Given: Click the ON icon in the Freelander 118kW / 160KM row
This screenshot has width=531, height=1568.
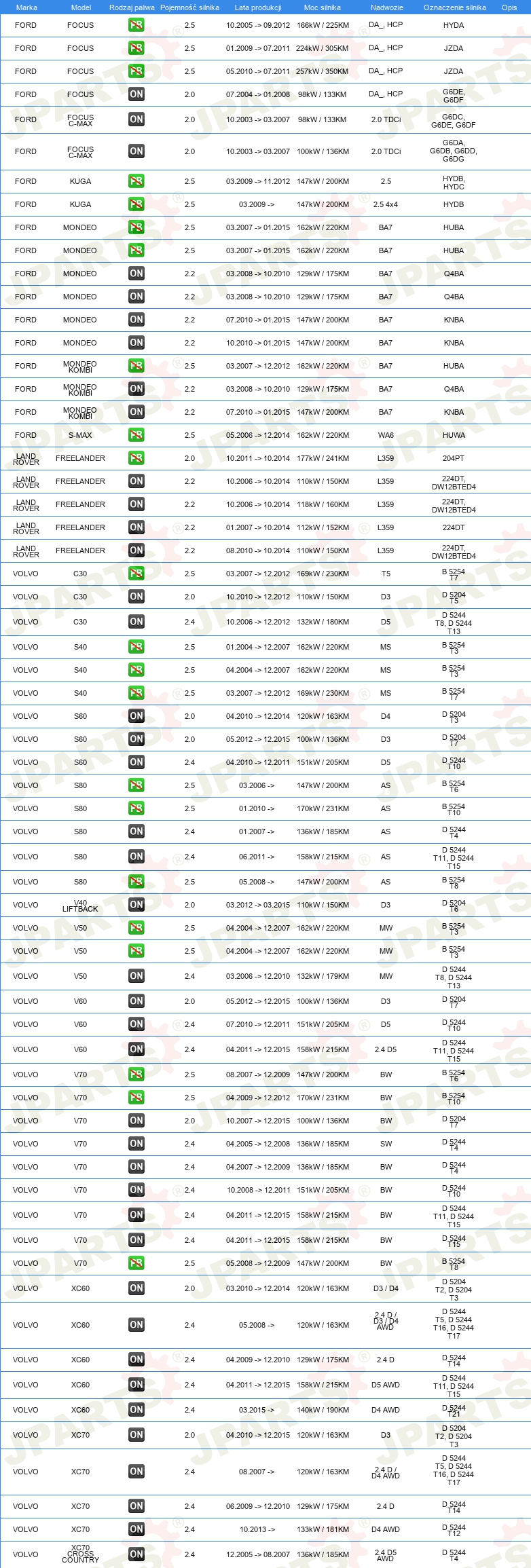Looking at the screenshot, I should click(136, 504).
